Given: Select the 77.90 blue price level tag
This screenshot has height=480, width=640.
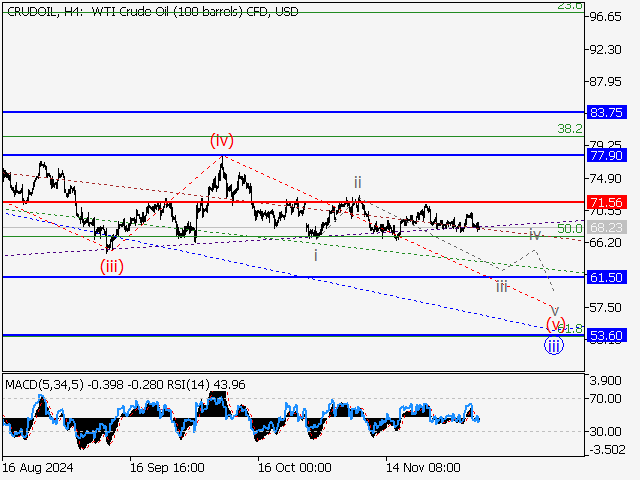Looking at the screenshot, I should pos(607,156).
